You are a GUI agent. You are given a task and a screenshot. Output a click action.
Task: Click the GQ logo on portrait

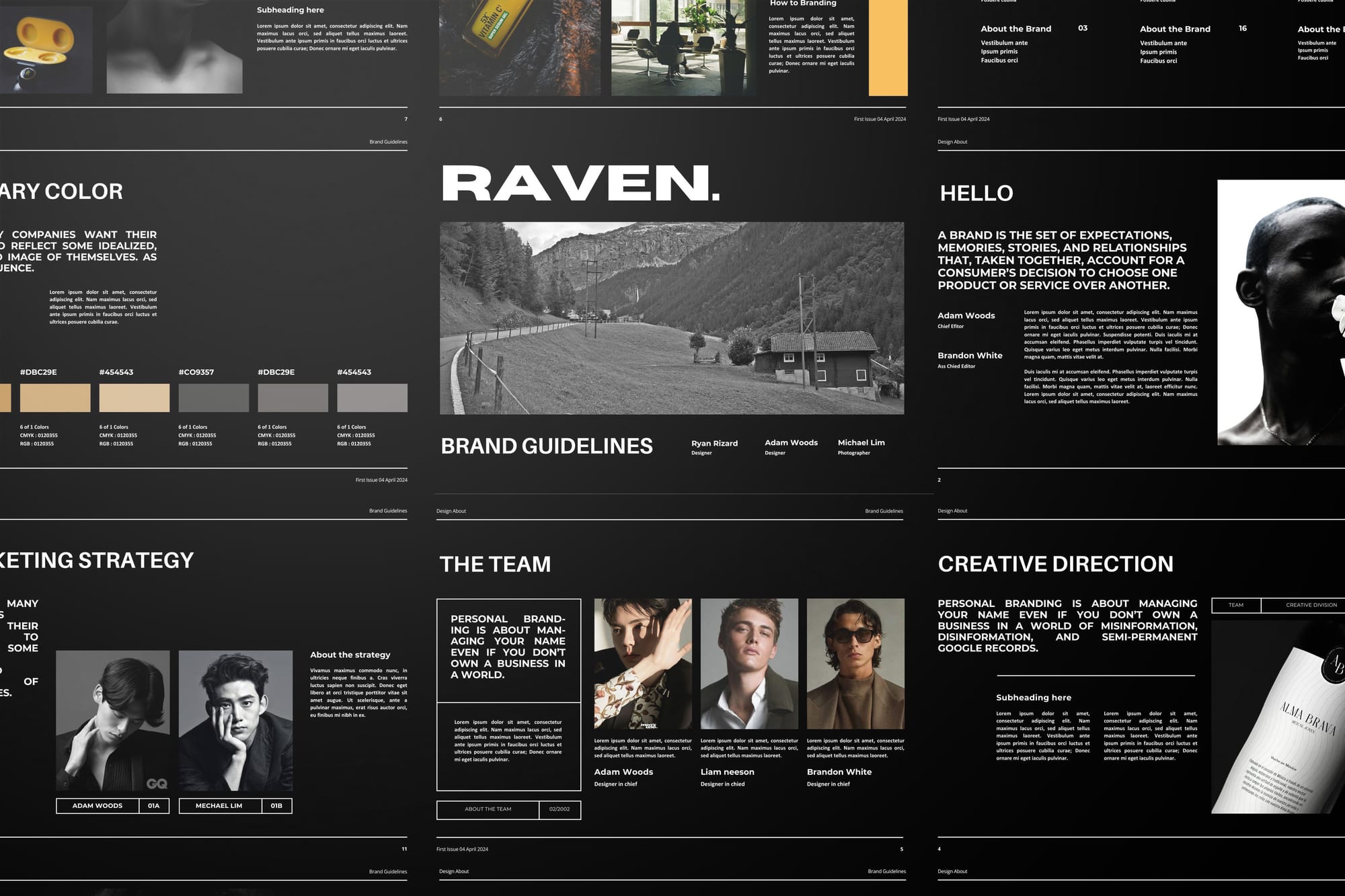[157, 783]
